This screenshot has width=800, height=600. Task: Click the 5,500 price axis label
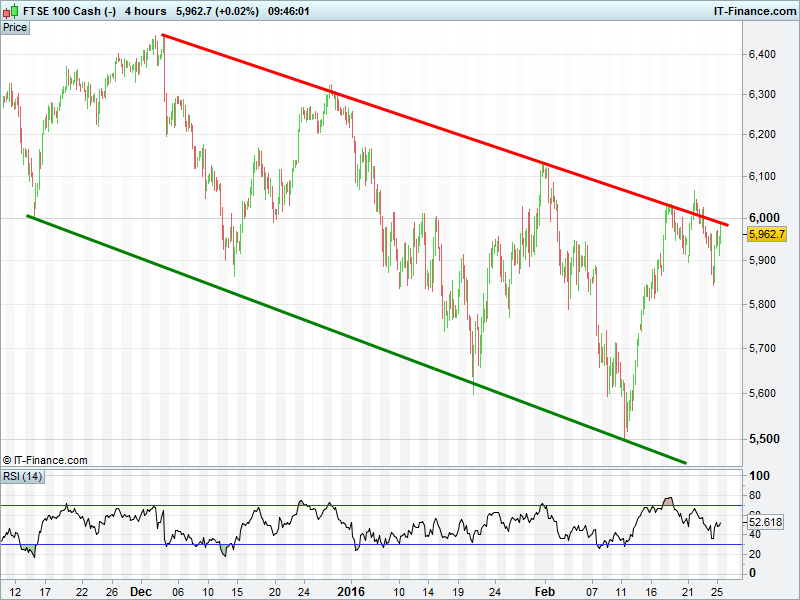[x=763, y=439]
